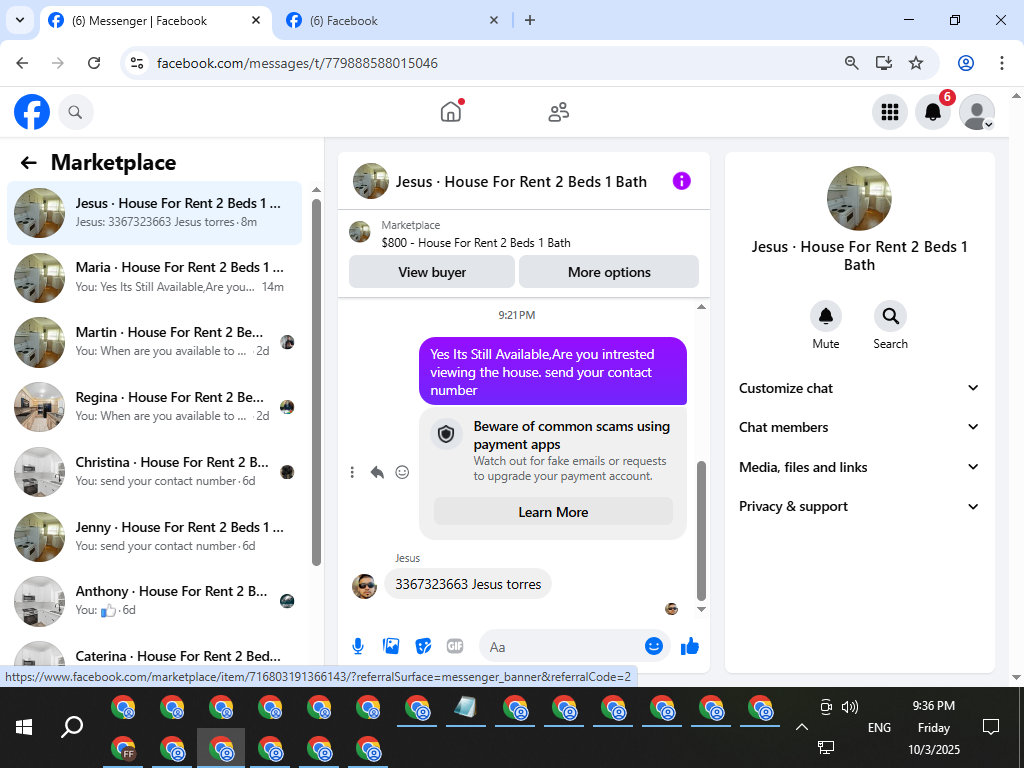Open Christina House For Rent conversation
Viewport: 1024px width, 768px height.
155,472
